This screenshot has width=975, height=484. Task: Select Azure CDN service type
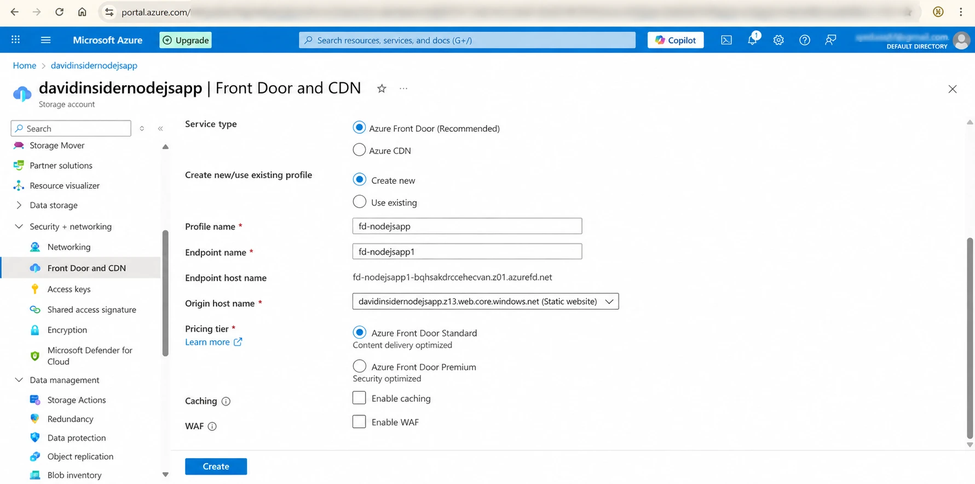[359, 150]
